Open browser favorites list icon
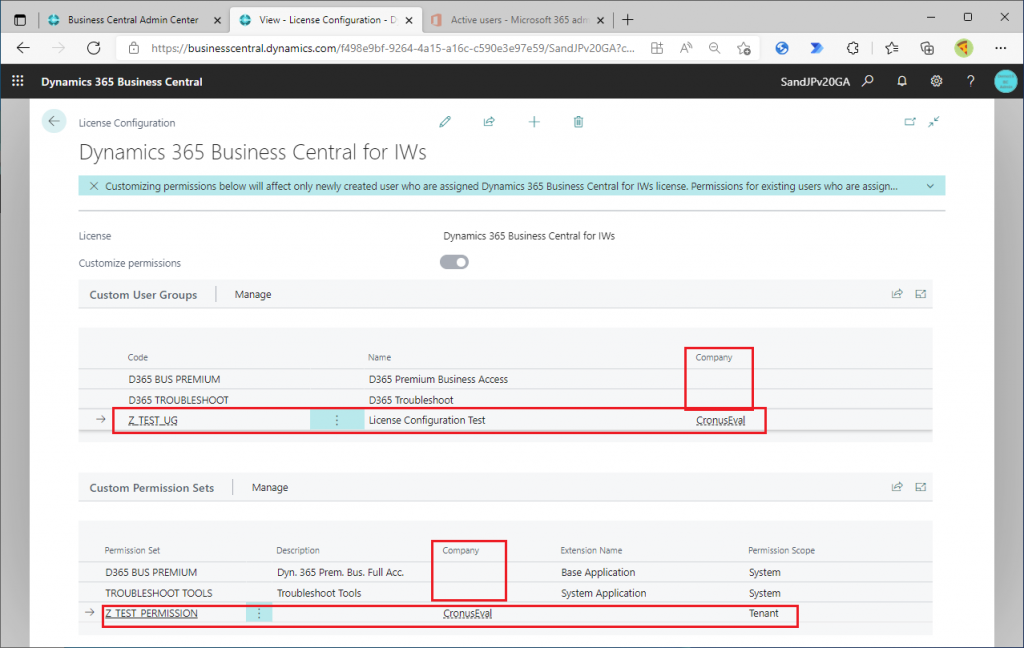 click(x=891, y=48)
